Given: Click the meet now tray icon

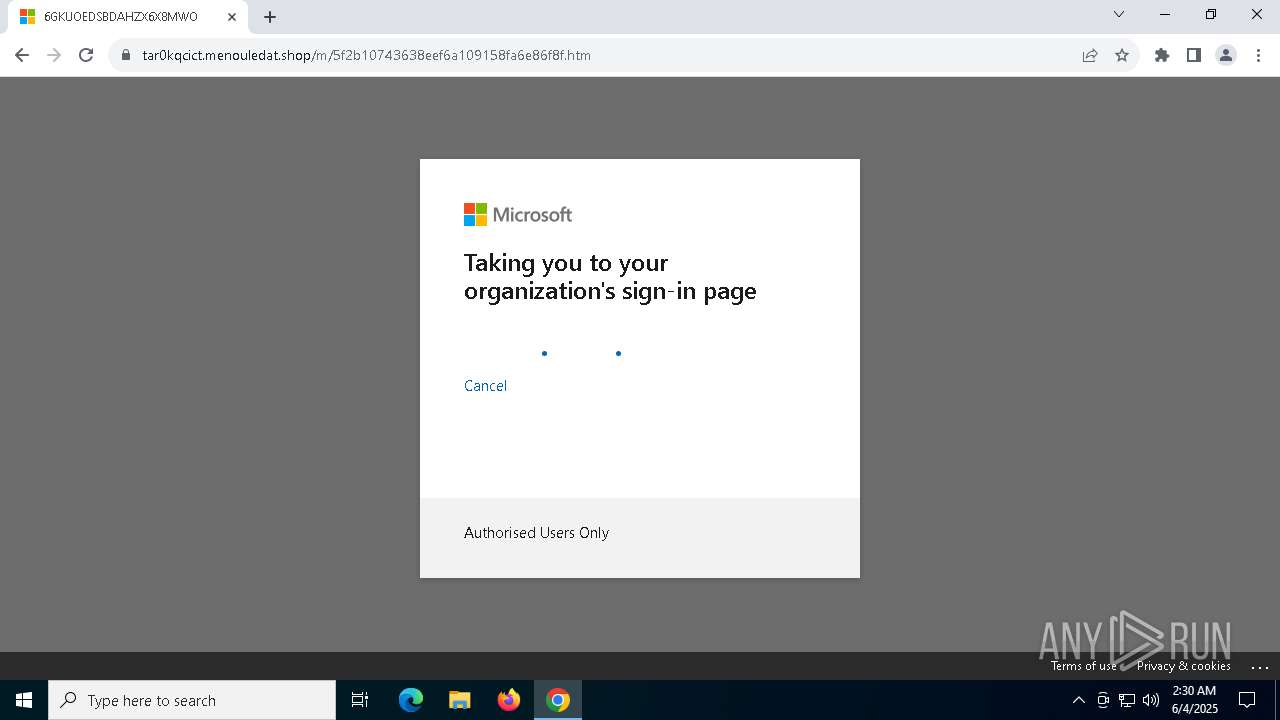Looking at the screenshot, I should tap(1103, 700).
